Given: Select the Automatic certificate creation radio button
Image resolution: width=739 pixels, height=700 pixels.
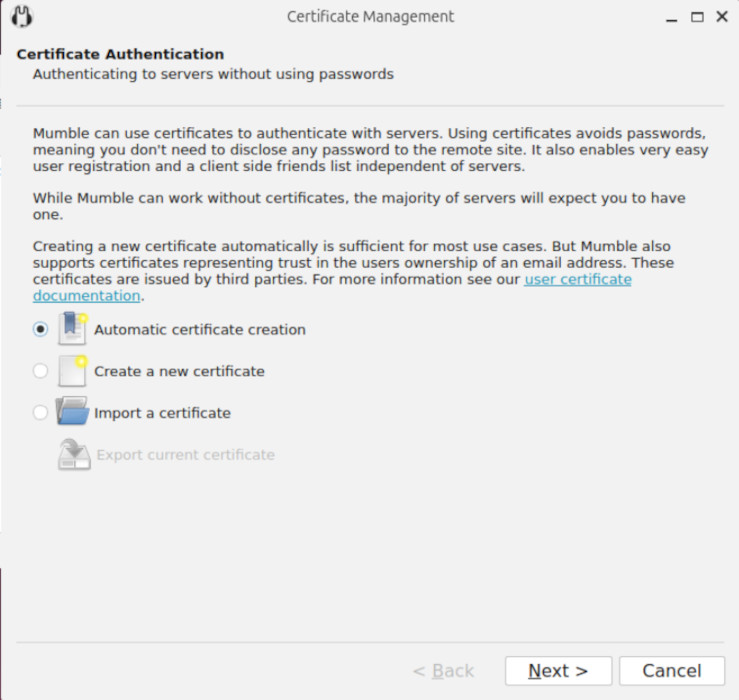Looking at the screenshot, I should point(41,329).
